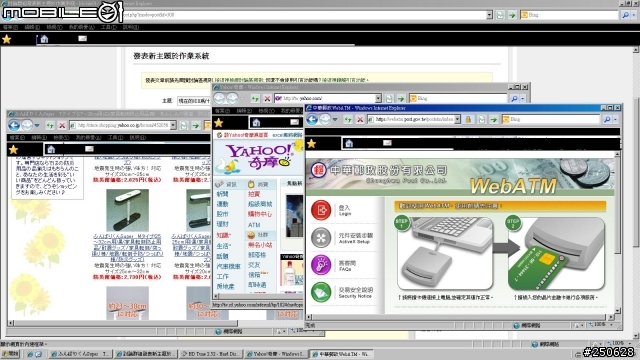Open search provider dropdown in WebATM window
Viewport: 640px width, 360px height.
tap(616, 119)
